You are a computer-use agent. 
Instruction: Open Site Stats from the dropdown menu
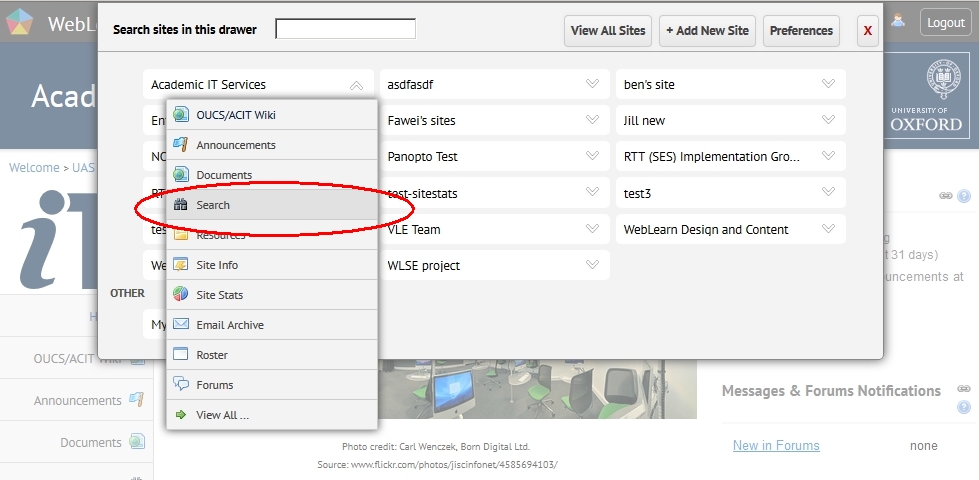coord(220,295)
